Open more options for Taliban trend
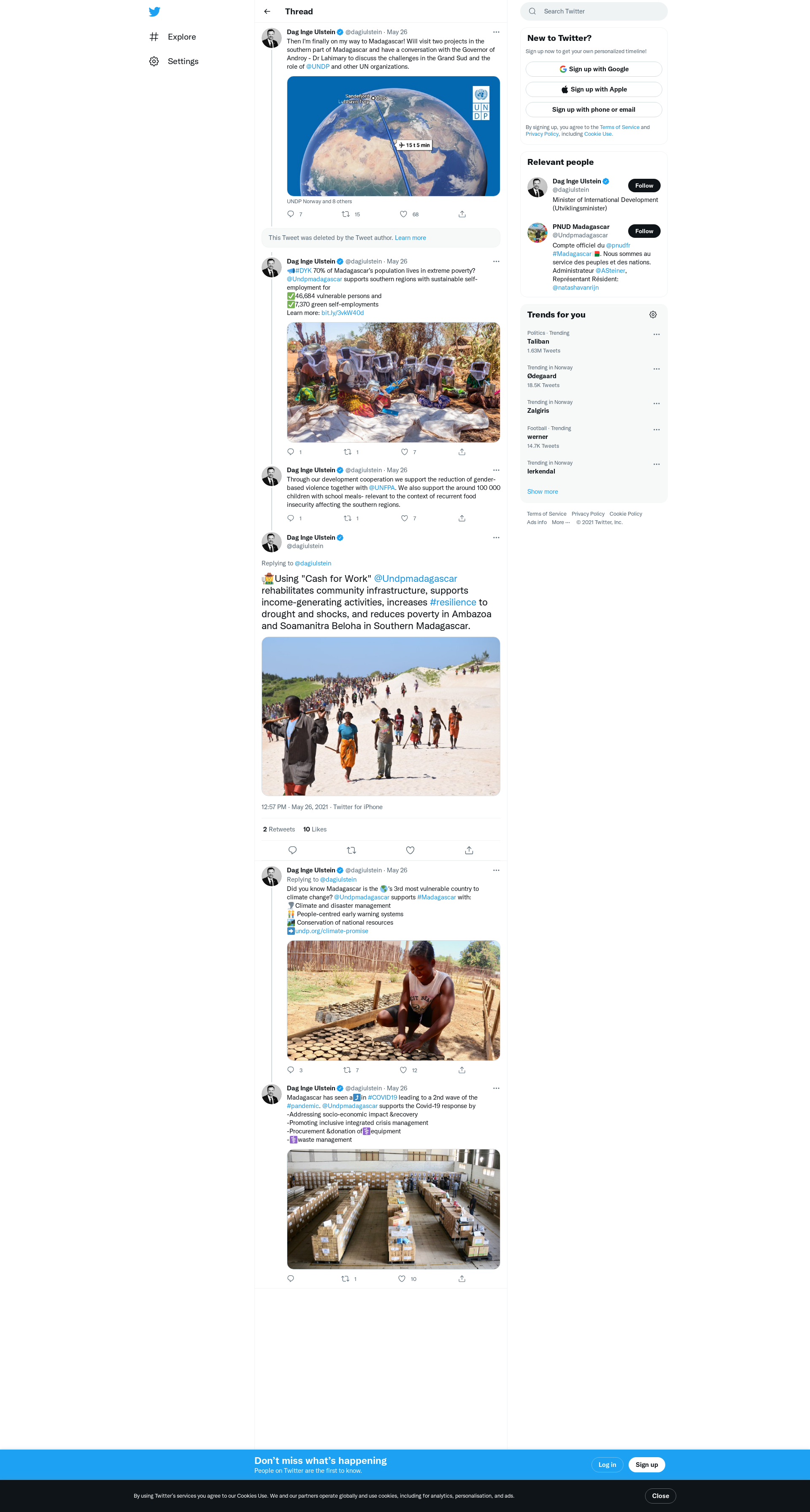810x1512 pixels. 656,334
